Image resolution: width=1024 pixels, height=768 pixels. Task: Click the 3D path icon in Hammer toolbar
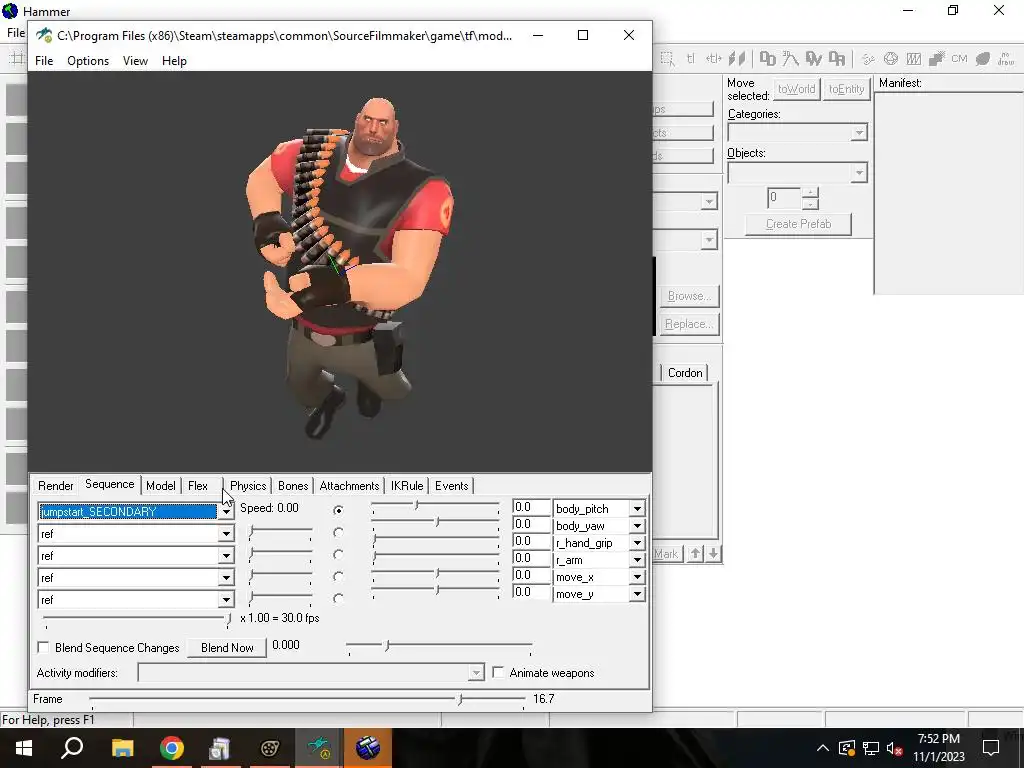click(790, 59)
